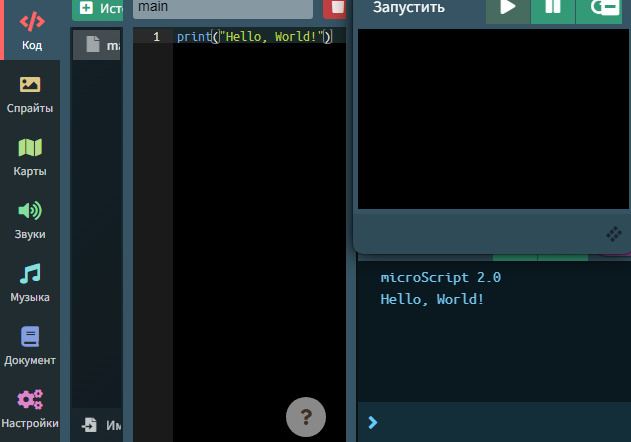Click the microScript 2.0 console text
Image resolution: width=631 pixels, height=442 pixels.
click(x=441, y=277)
